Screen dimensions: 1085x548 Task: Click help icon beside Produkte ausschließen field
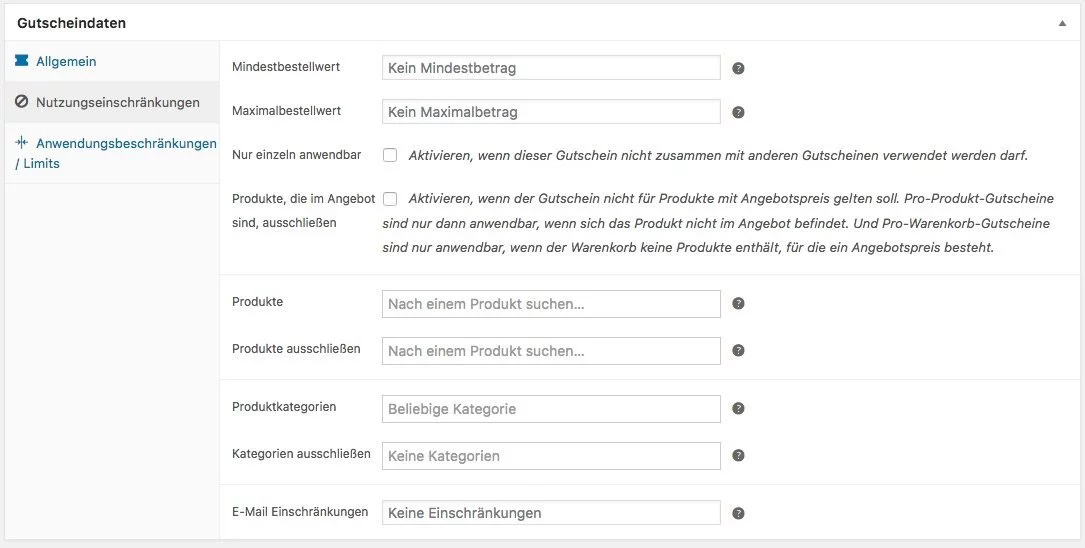[738, 350]
